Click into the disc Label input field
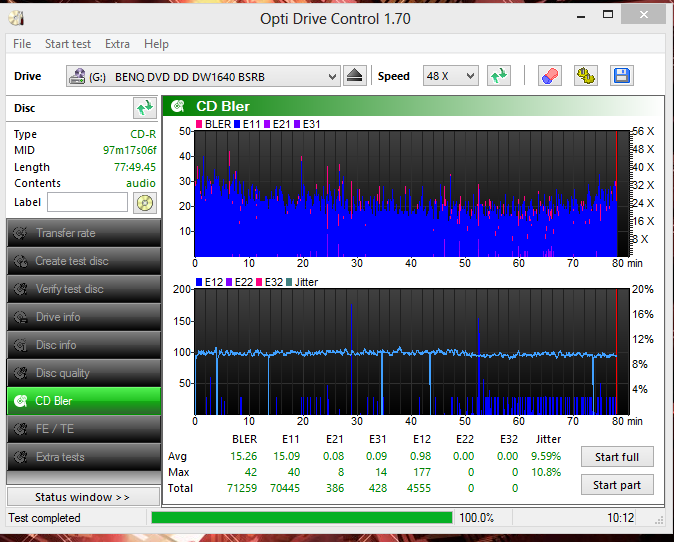The height and width of the screenshot is (542, 674). pos(87,202)
